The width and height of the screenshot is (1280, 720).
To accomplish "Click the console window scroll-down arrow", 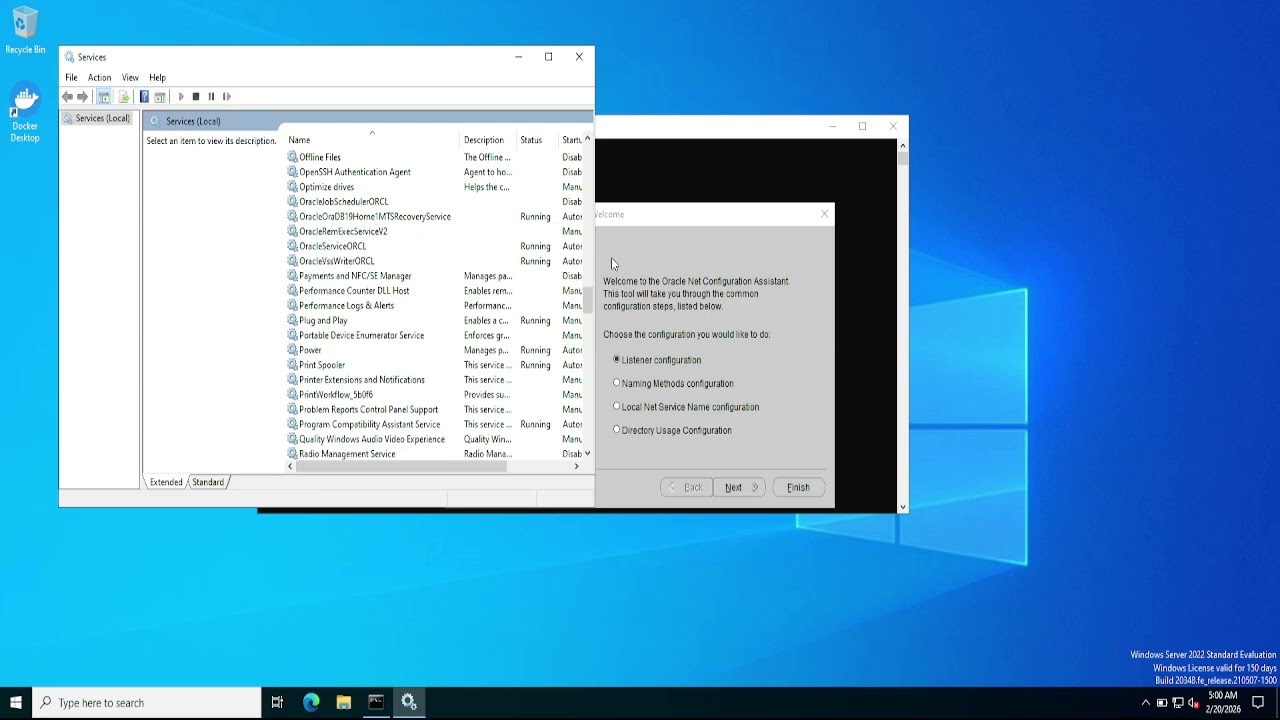I will pyautogui.click(x=903, y=507).
